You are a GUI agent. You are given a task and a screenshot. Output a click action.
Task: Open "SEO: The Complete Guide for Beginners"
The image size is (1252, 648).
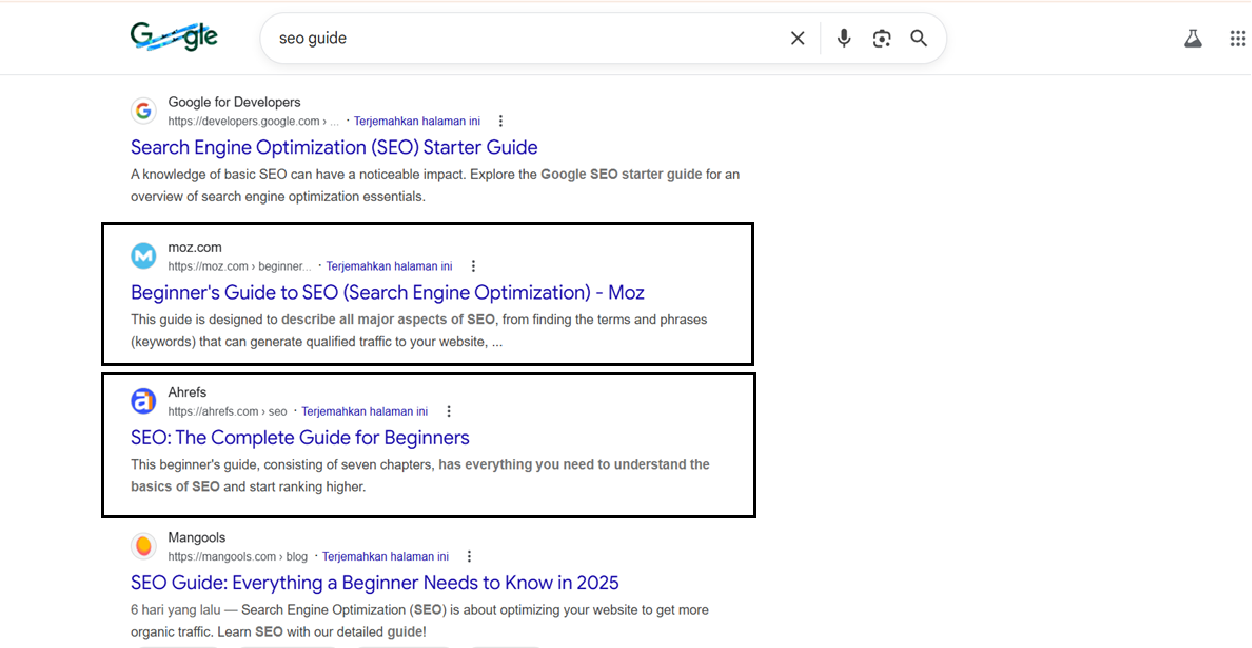coord(300,437)
